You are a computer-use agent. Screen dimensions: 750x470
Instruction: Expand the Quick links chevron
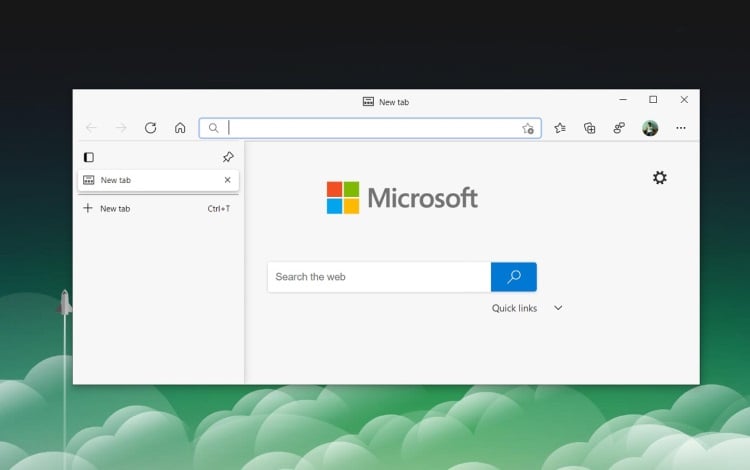pos(558,308)
